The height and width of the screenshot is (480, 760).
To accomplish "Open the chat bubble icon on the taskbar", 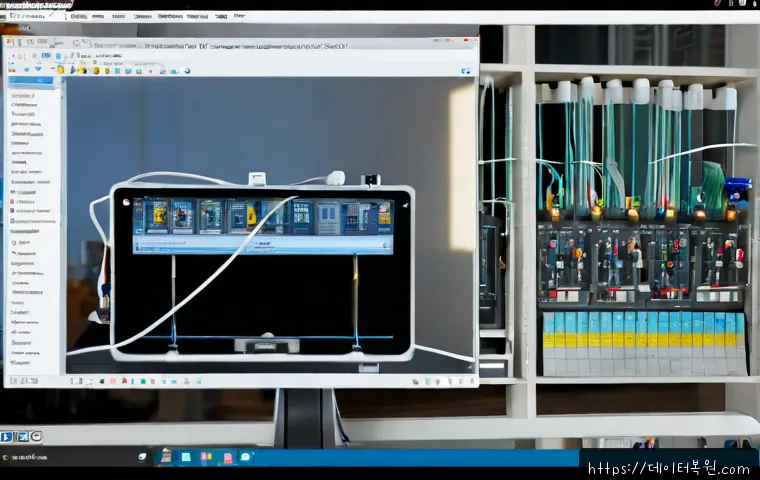I will click(x=245, y=456).
